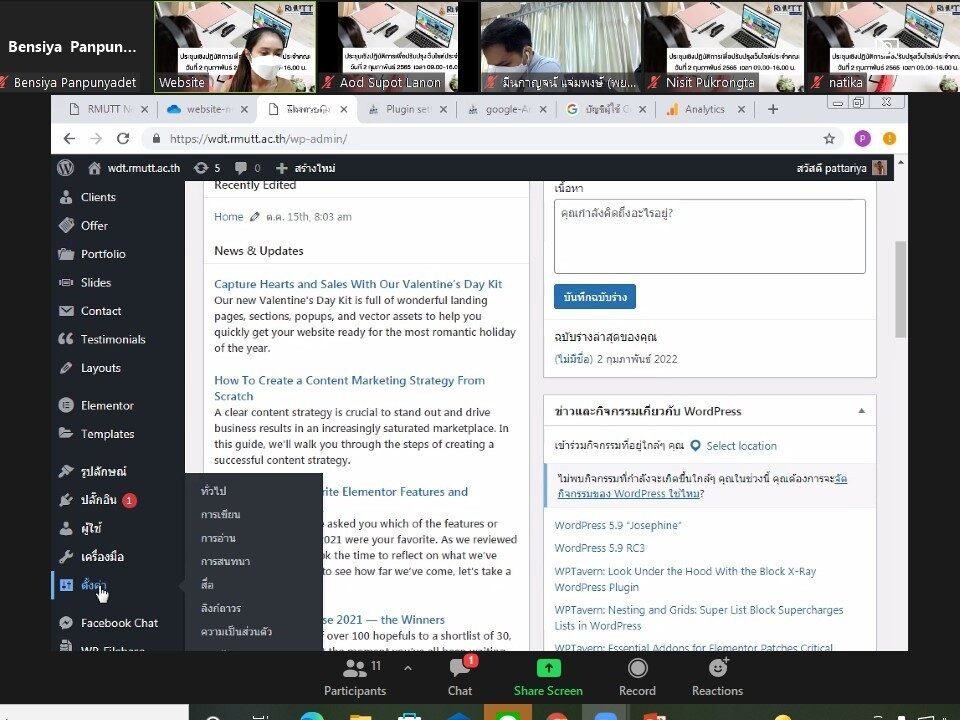Open WordPress 5.9 RC3 news link
960x720 pixels.
(599, 548)
